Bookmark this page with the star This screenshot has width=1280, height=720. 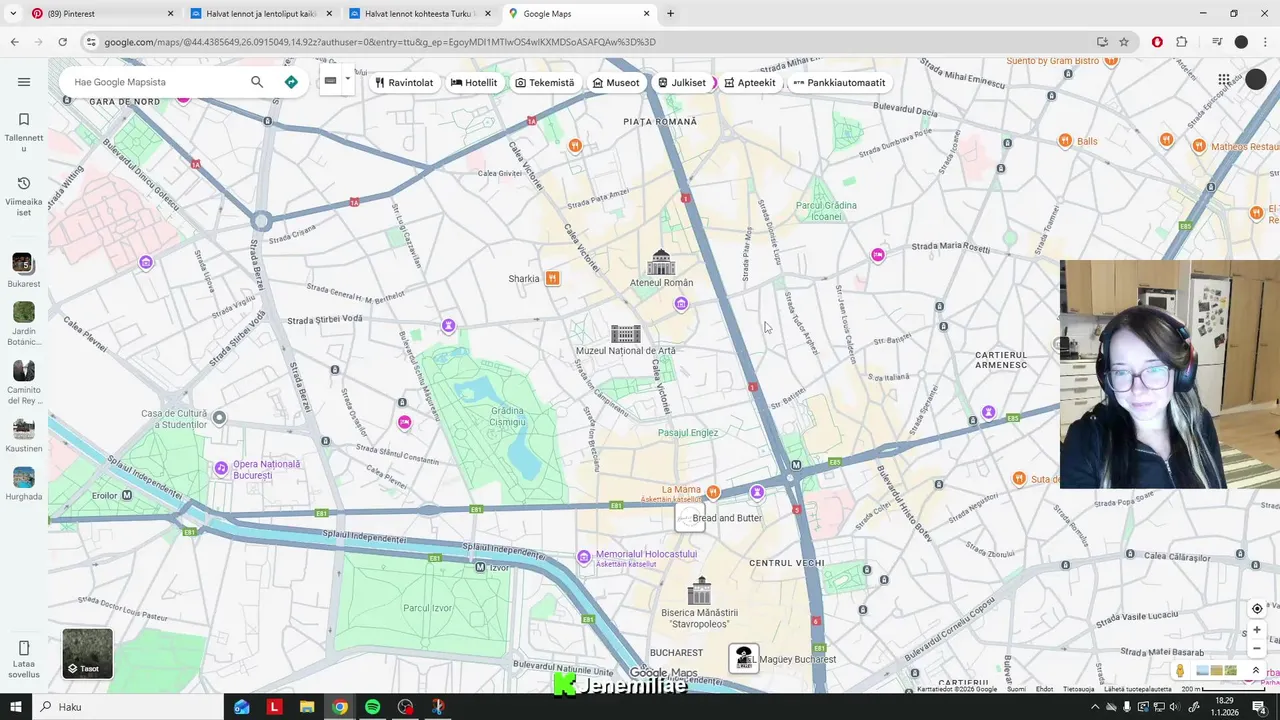coord(1124,42)
